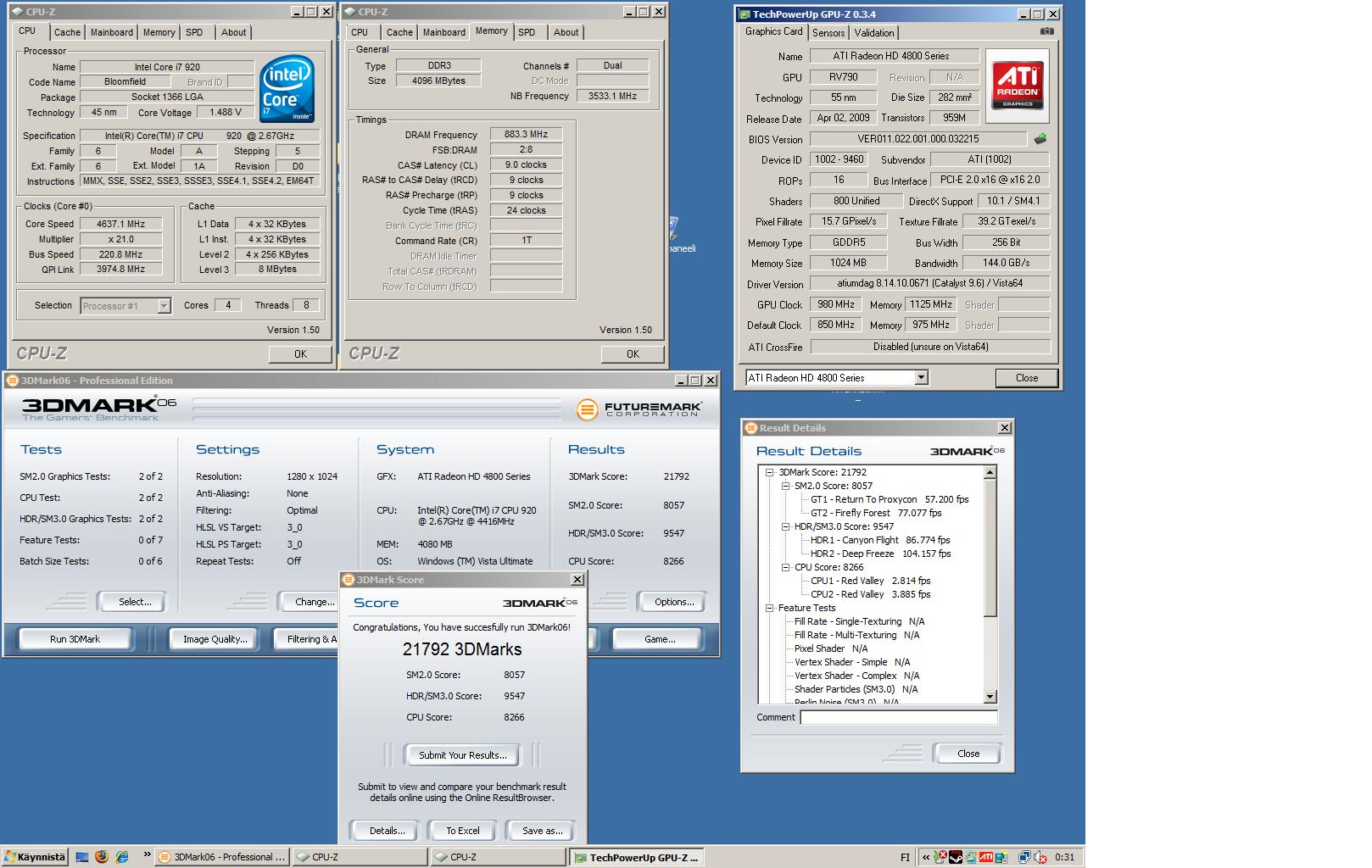Screen dimensions: 1372x868
Task: Click the Save as button
Action: pos(543,831)
